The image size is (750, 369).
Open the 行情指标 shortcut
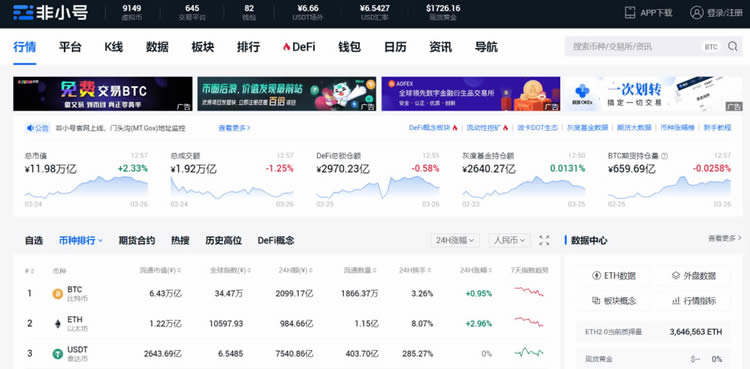click(694, 301)
